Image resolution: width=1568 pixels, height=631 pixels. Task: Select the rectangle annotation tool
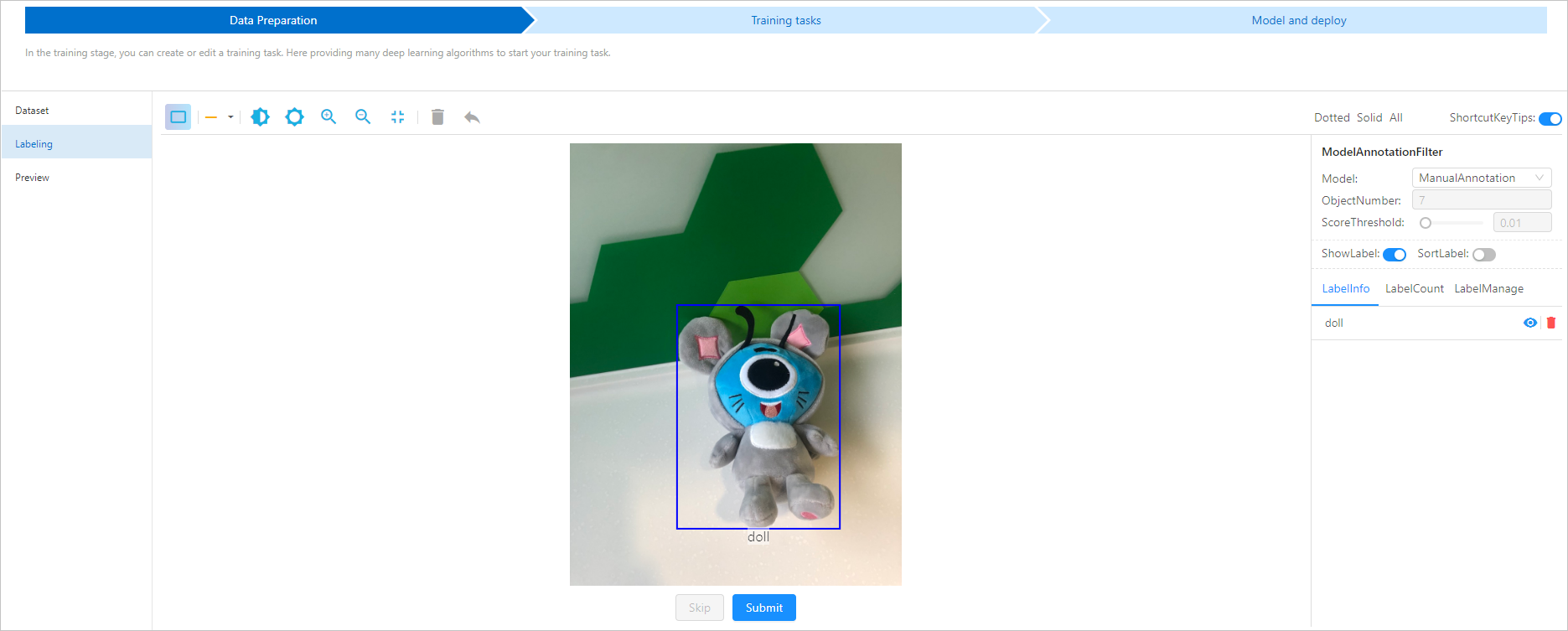tap(179, 117)
